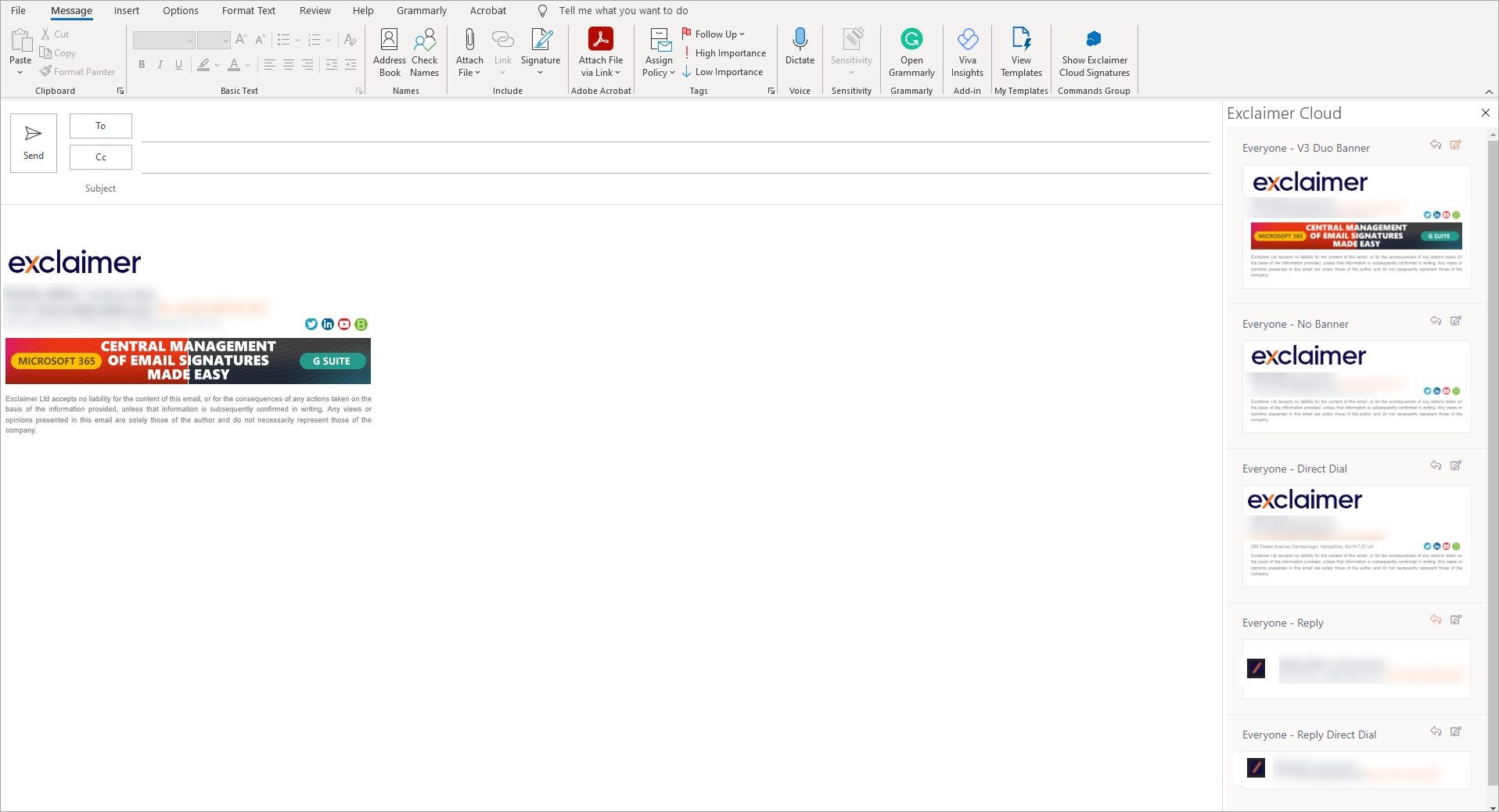Screen dimensions: 1499x812
Task: Toggle bold text formatting
Action: [142, 65]
